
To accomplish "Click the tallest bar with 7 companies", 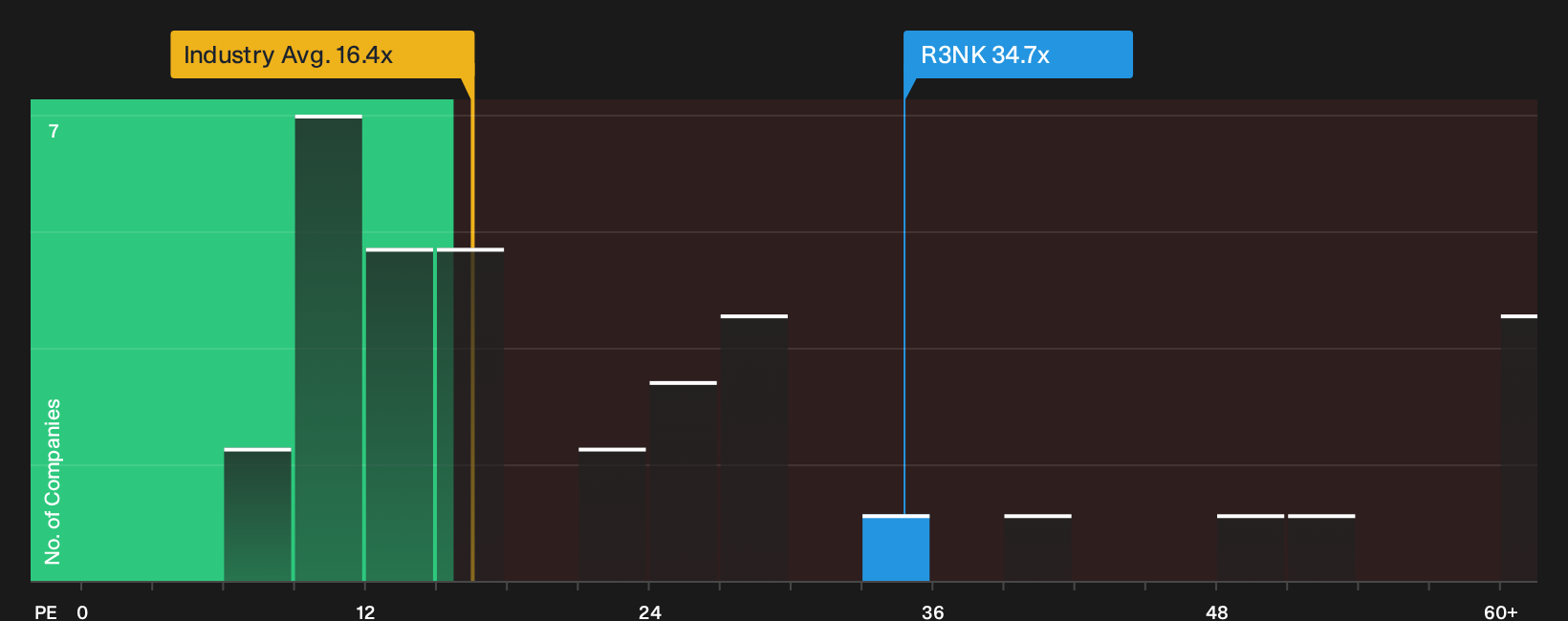I will [329, 349].
